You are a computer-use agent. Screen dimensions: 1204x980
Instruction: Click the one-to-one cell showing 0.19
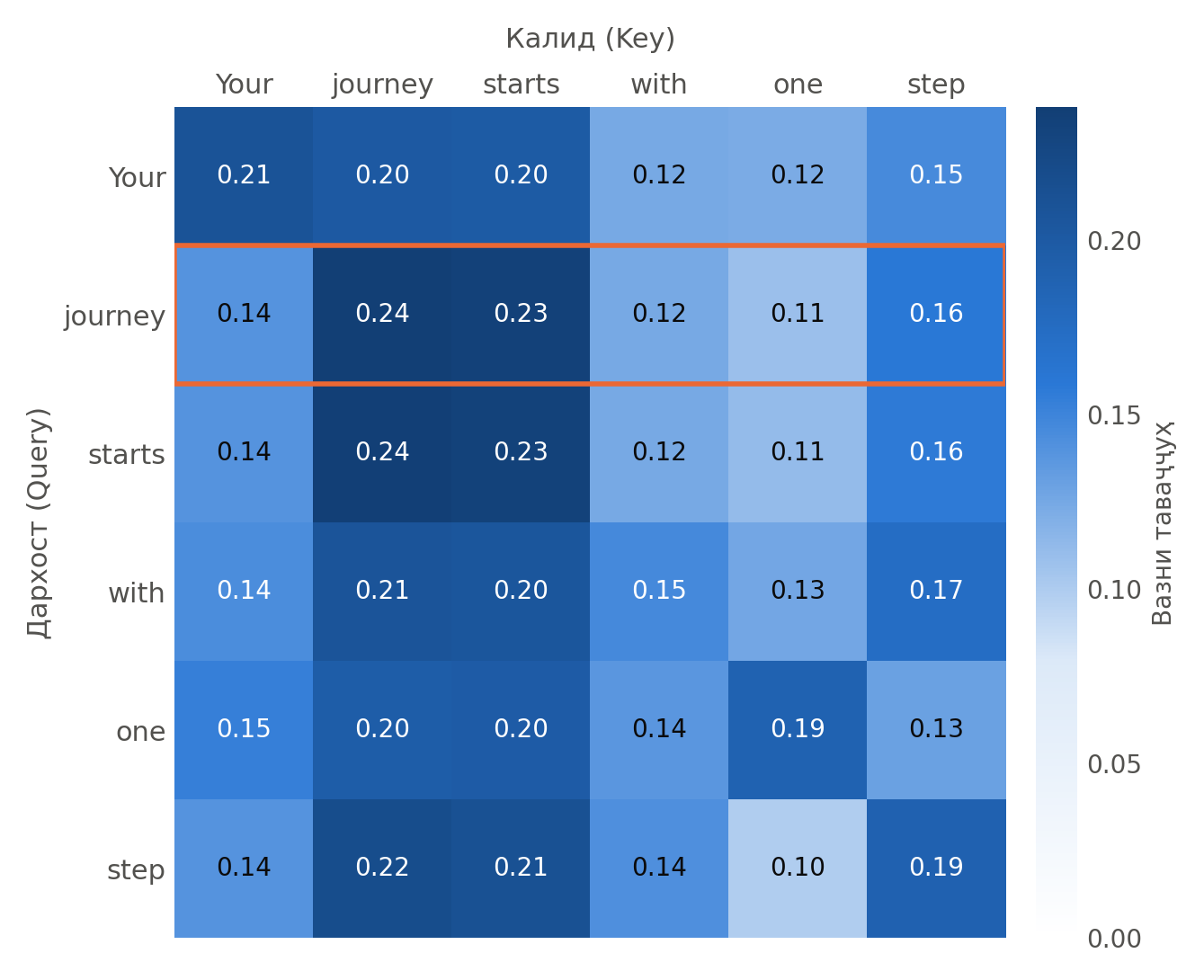pos(798,730)
